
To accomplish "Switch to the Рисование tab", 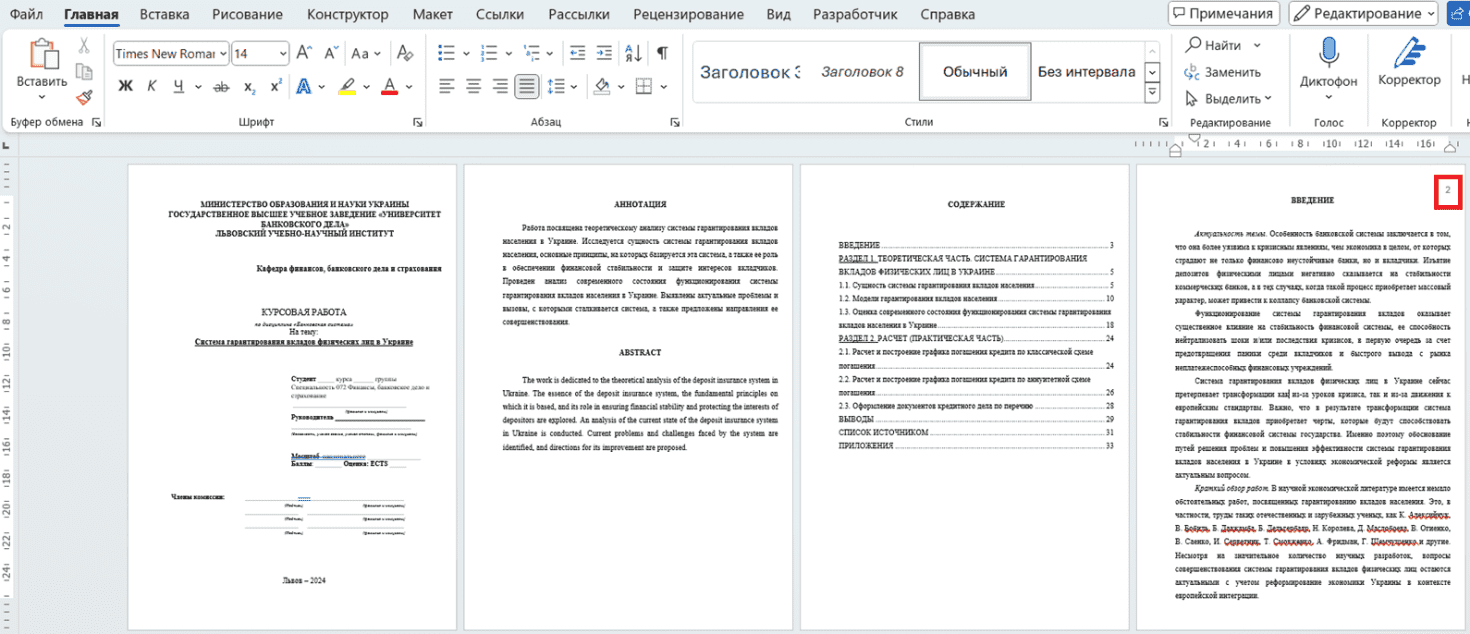I will tap(249, 15).
